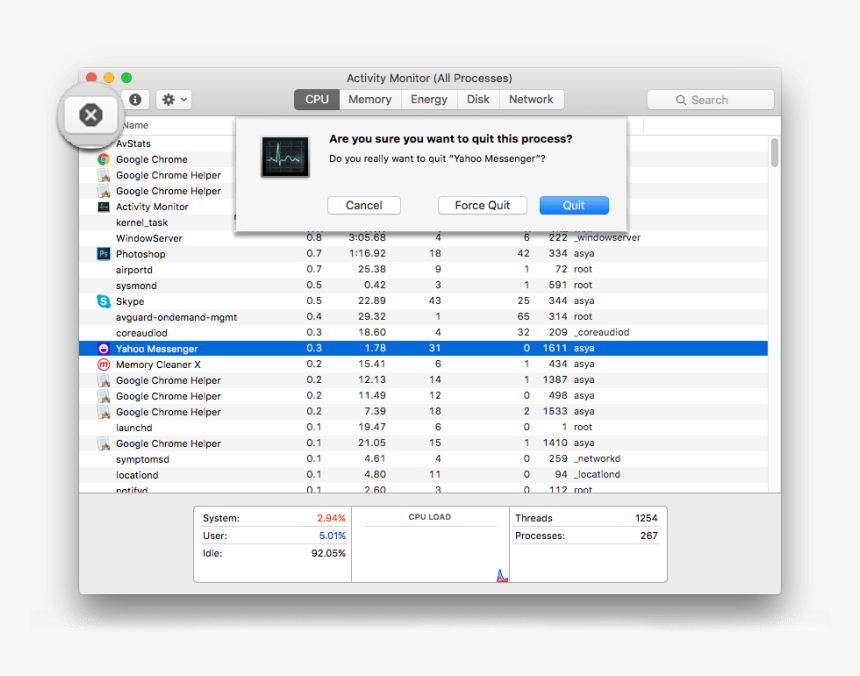Click into the Search field
The height and width of the screenshot is (676, 860).
click(710, 100)
